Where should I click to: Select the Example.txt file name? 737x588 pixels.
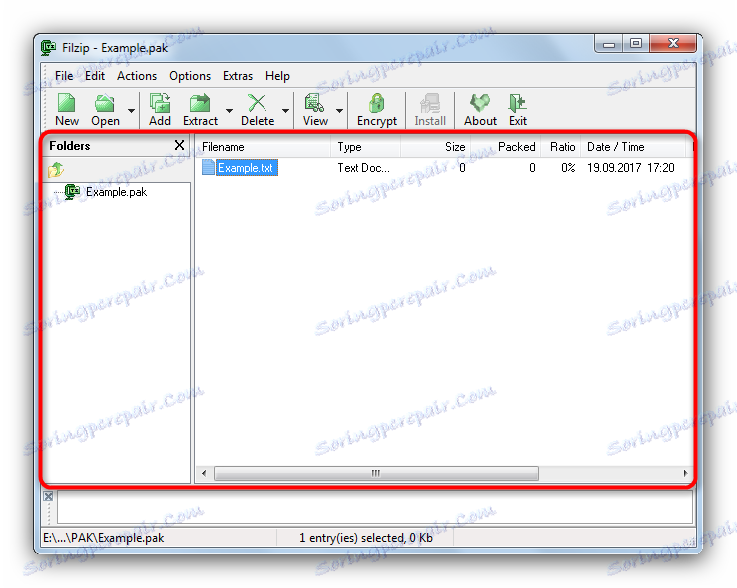tap(246, 168)
